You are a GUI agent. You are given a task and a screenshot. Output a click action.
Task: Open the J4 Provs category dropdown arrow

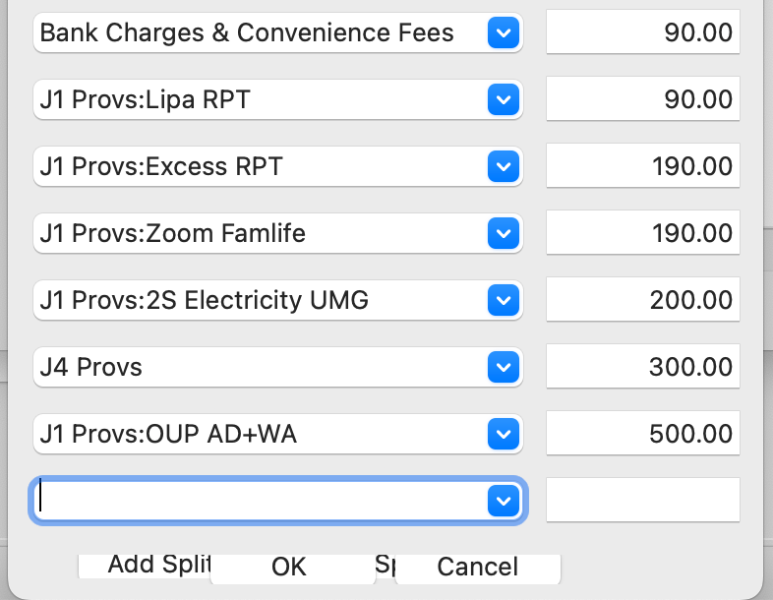pos(503,367)
